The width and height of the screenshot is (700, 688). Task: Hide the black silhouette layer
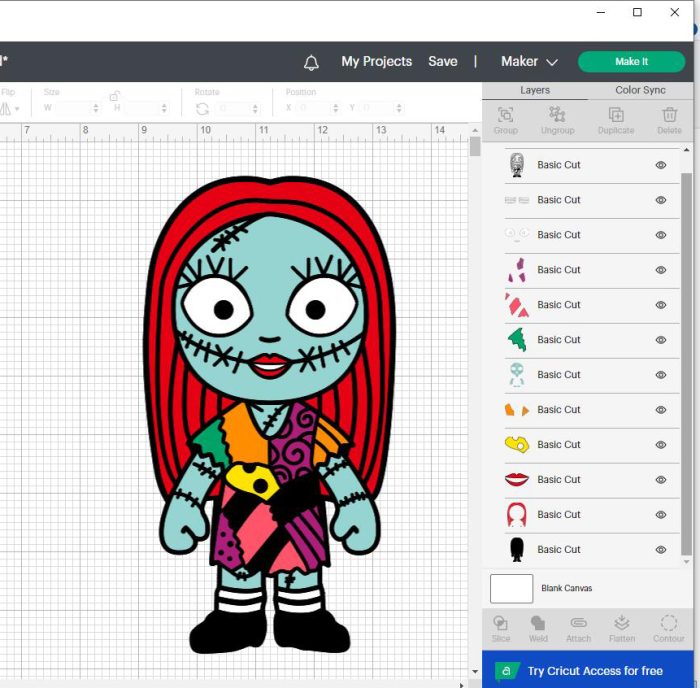661,550
